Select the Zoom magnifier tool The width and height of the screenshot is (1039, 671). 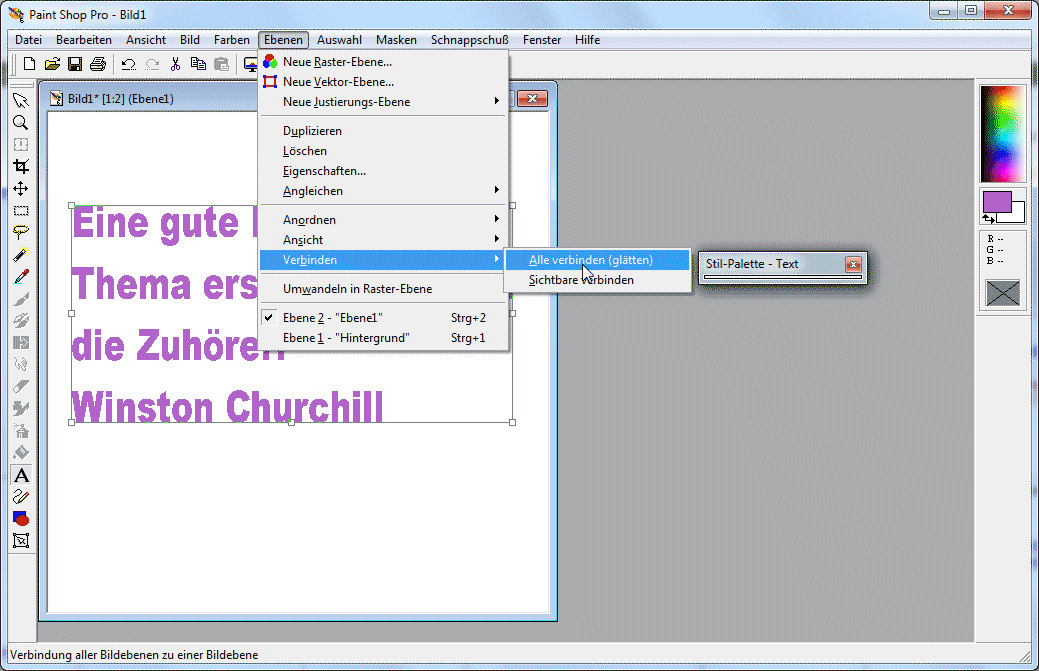tap(21, 123)
